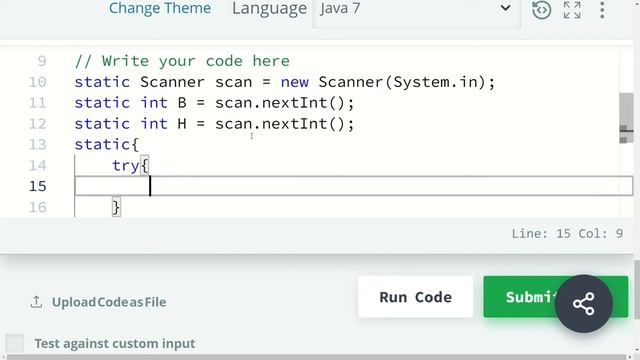Click the green Submit button
Image resolution: width=640 pixels, height=360 pixels.
[556, 297]
